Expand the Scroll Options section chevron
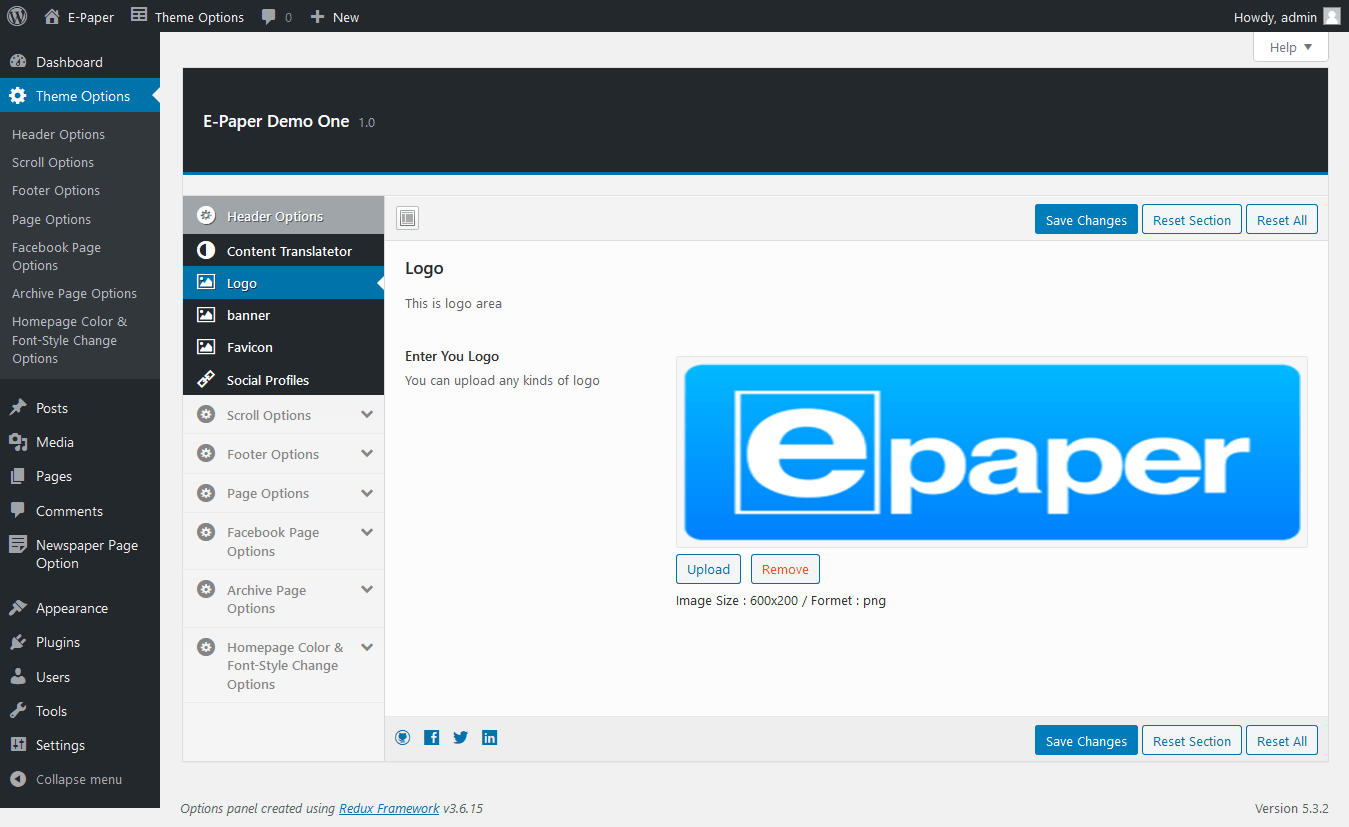Viewport: 1349px width, 827px height. [x=367, y=414]
